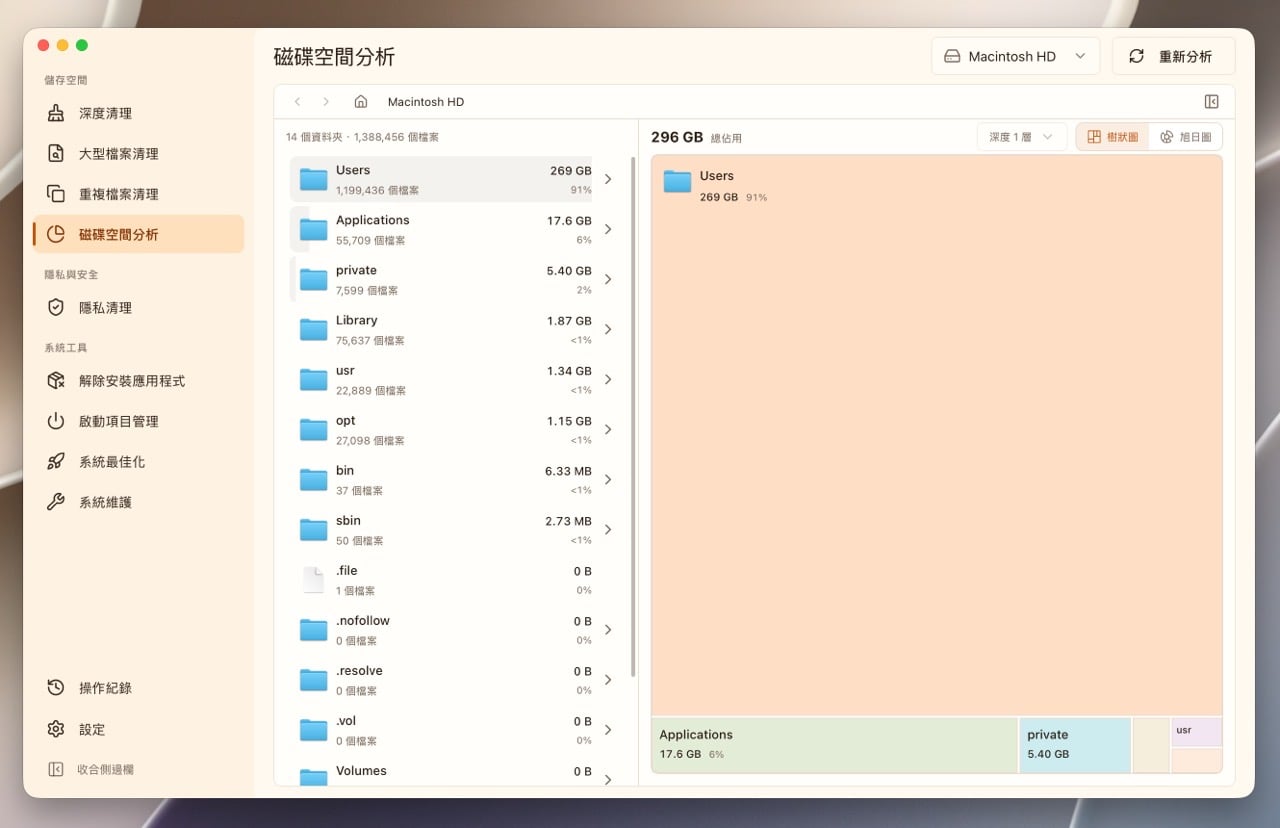Click the home icon in path bar
Viewport: 1280px width, 828px height.
[361, 102]
